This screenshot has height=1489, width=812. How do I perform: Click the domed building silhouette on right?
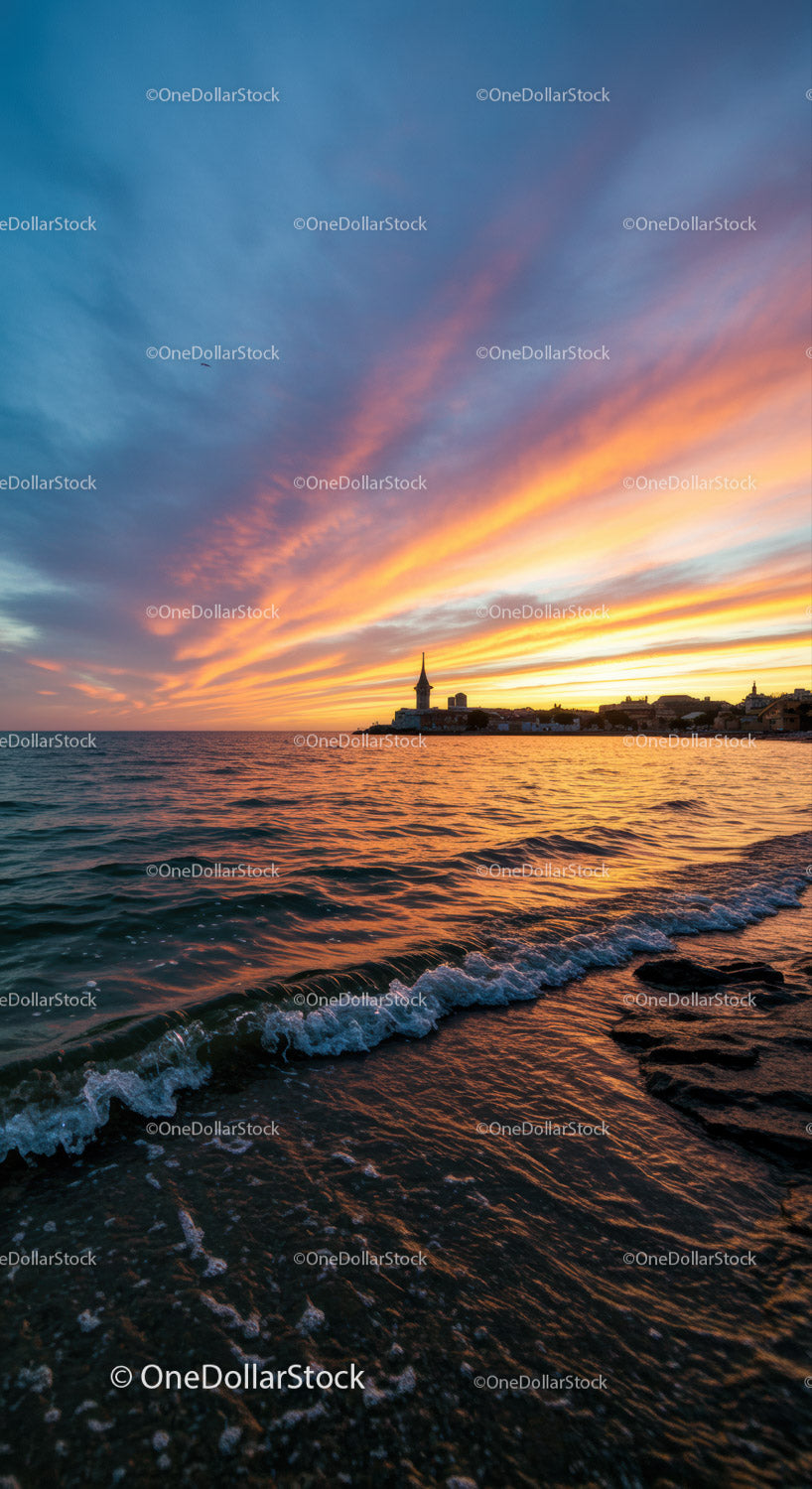click(x=755, y=697)
